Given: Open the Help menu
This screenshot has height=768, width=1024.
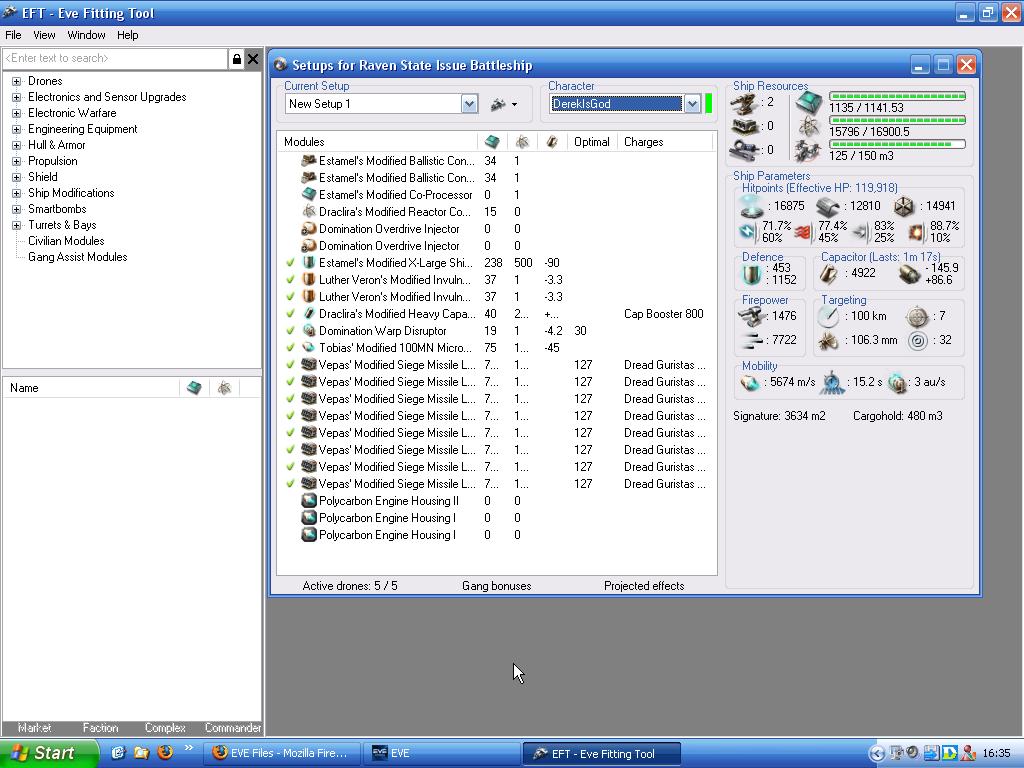Looking at the screenshot, I should pyautogui.click(x=127, y=35).
